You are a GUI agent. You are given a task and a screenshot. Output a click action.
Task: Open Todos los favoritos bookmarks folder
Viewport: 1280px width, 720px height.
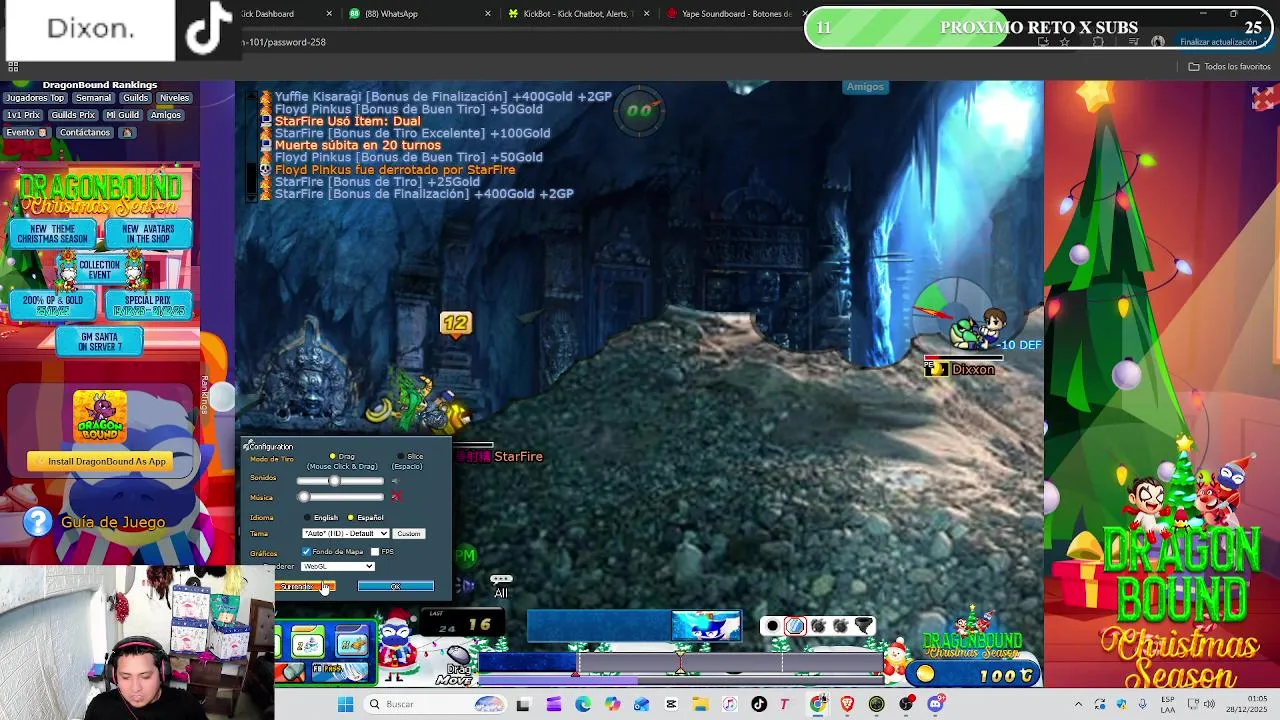tap(1229, 67)
